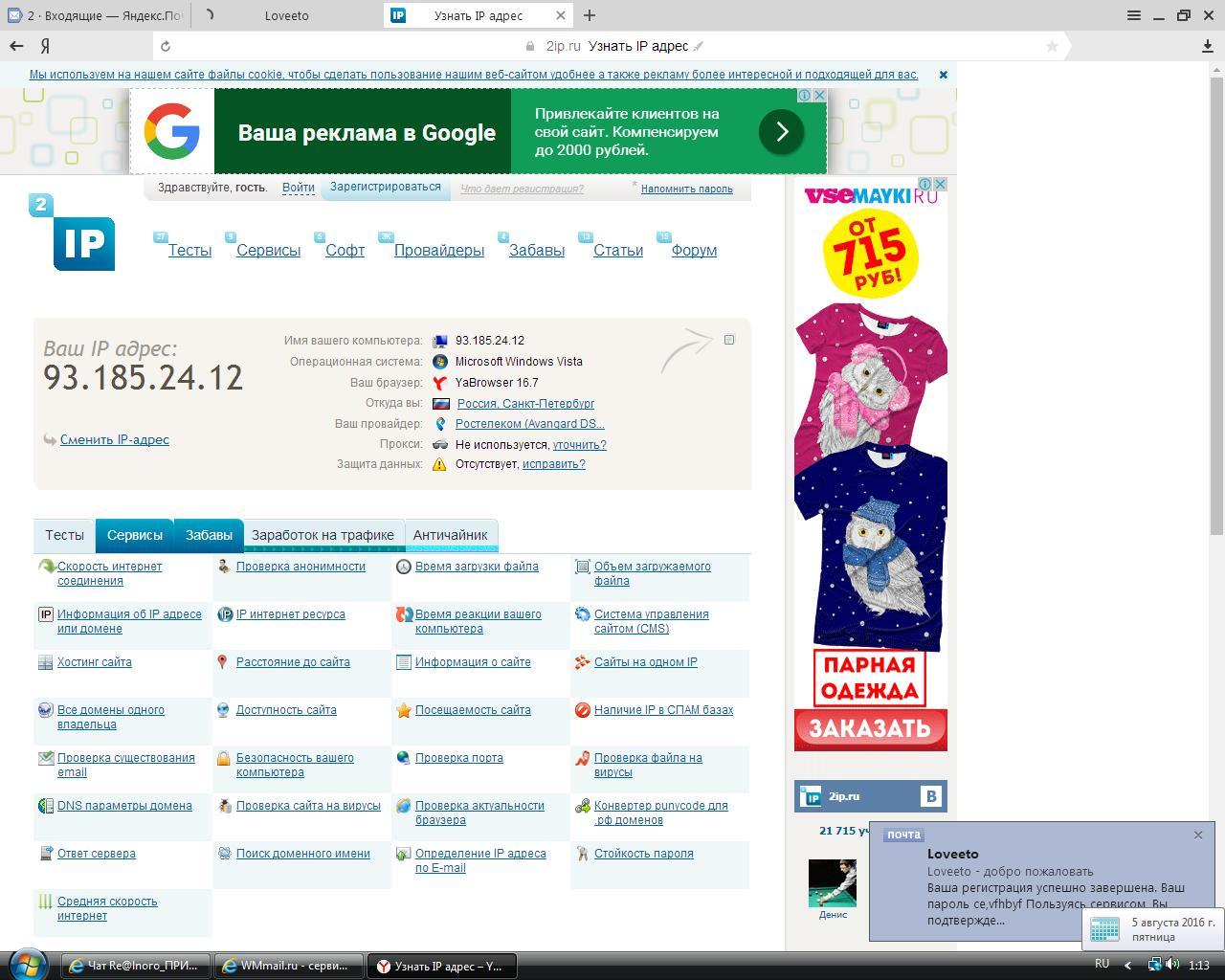Image resolution: width=1225 pixels, height=980 pixels.
Task: Click the Зарегистрироваться button
Action: tap(386, 188)
